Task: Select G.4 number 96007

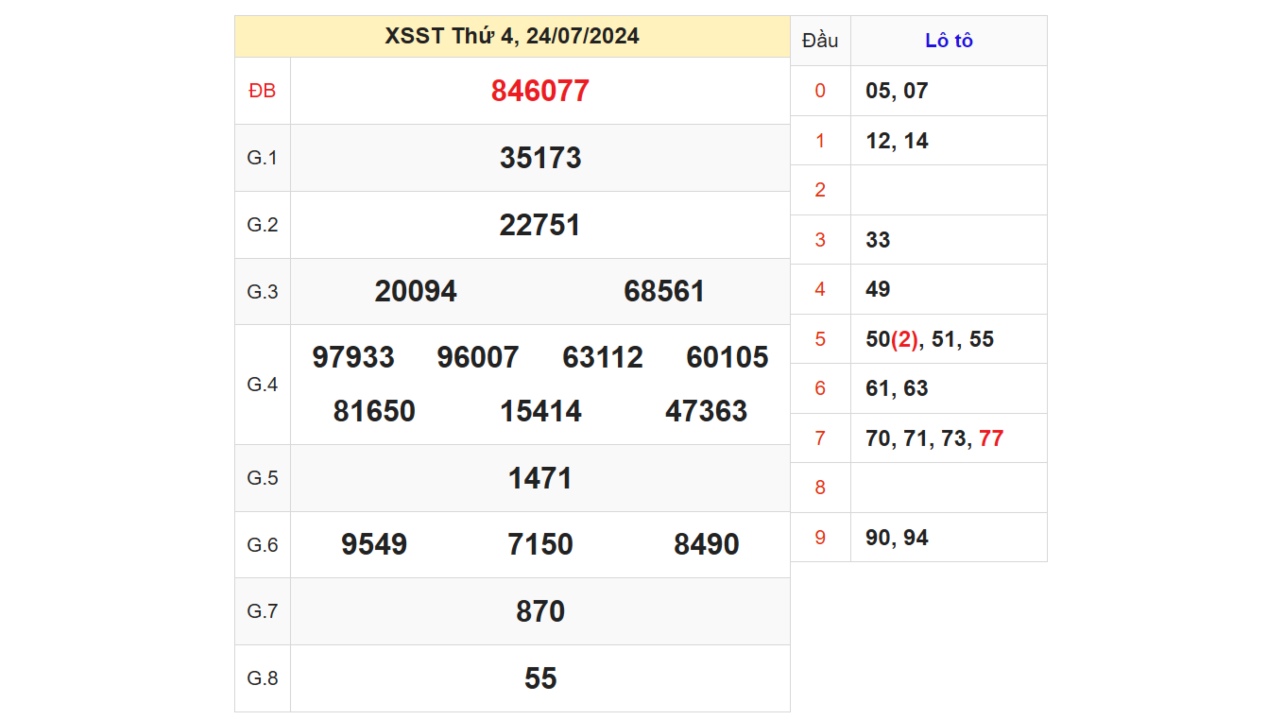Action: pyautogui.click(x=478, y=358)
